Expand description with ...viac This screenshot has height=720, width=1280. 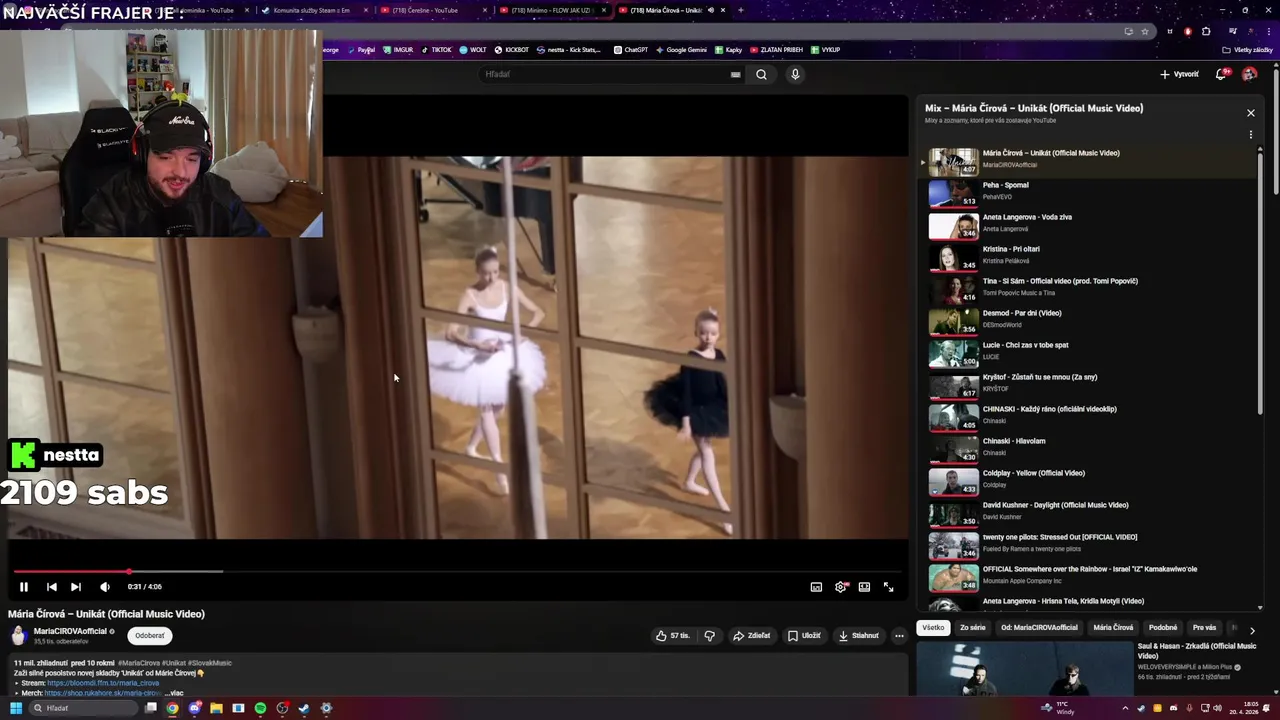click(174, 693)
